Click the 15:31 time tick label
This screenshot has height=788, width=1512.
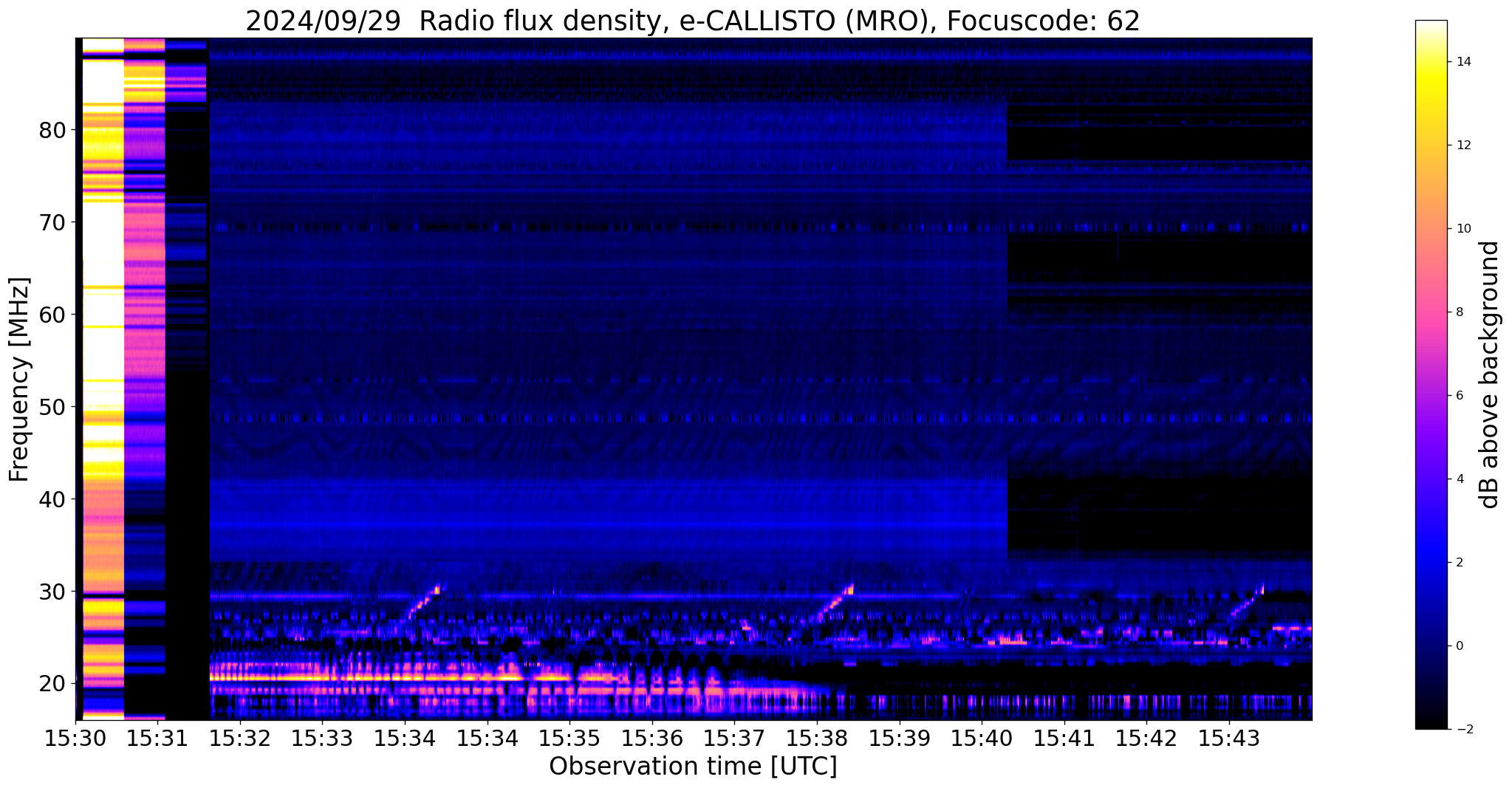point(157,738)
